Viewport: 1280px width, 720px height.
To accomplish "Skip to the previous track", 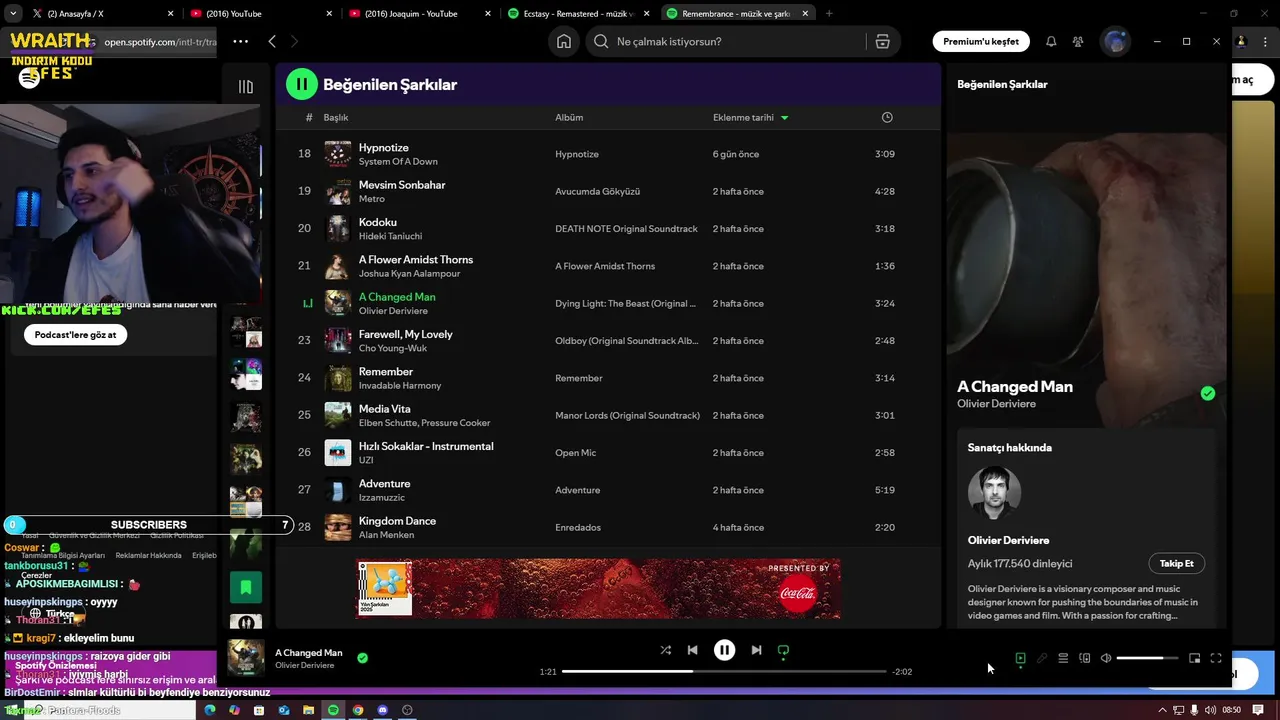I will (x=692, y=650).
